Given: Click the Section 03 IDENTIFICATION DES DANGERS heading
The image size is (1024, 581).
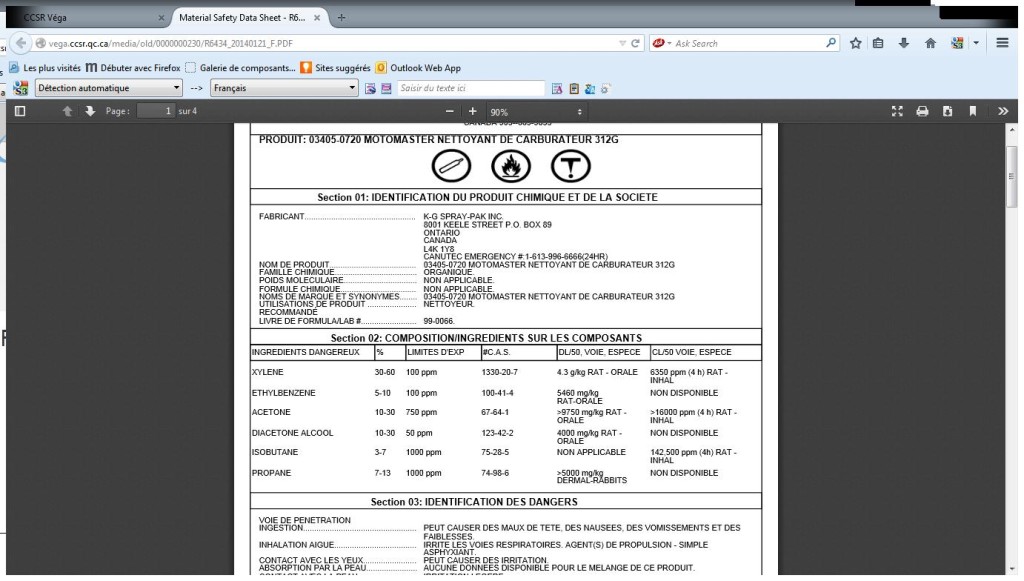Looking at the screenshot, I should (x=474, y=502).
